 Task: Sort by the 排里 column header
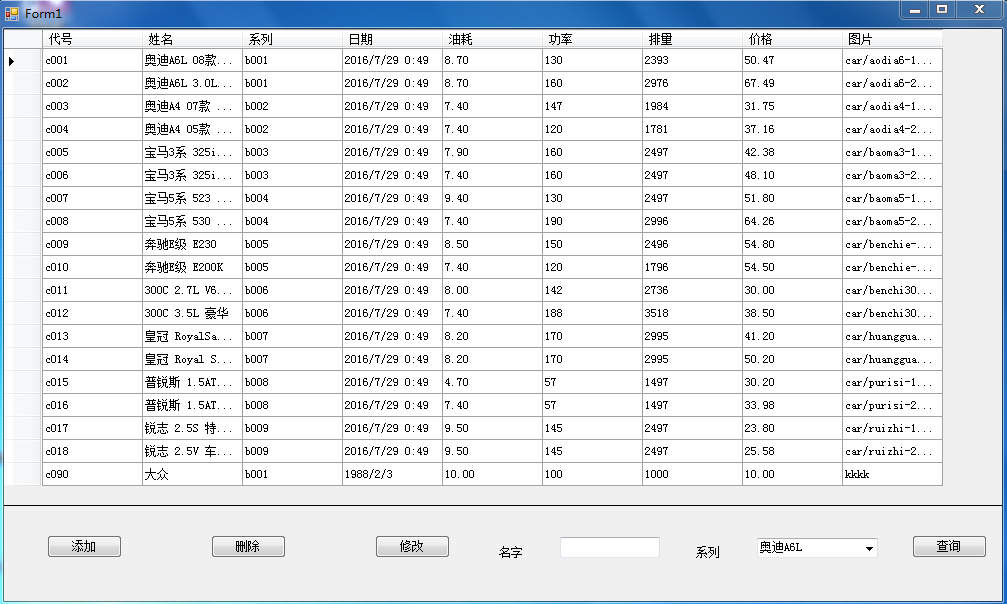[x=692, y=39]
